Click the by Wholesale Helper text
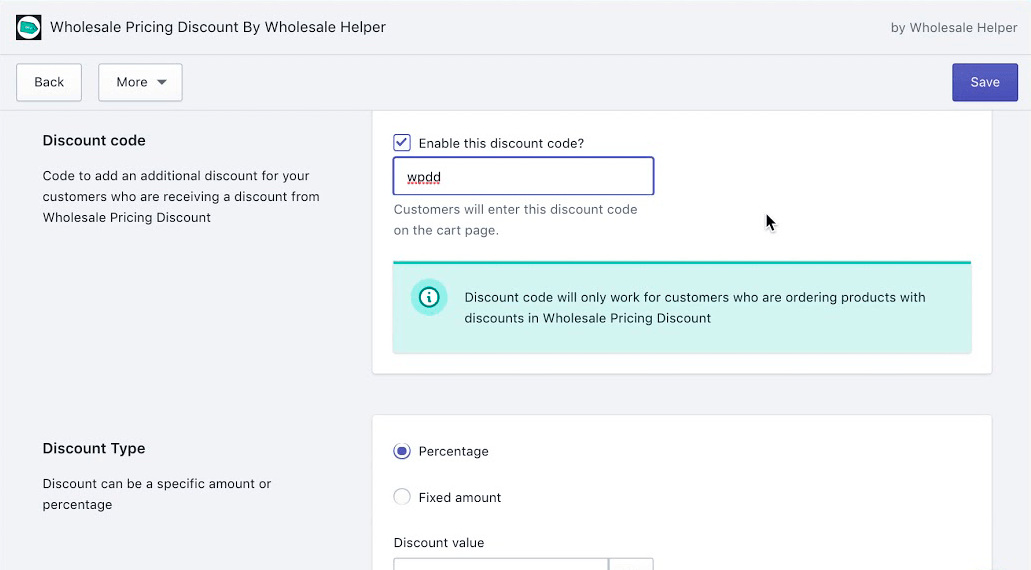Screen dimensions: 1031x570 pos(953,28)
